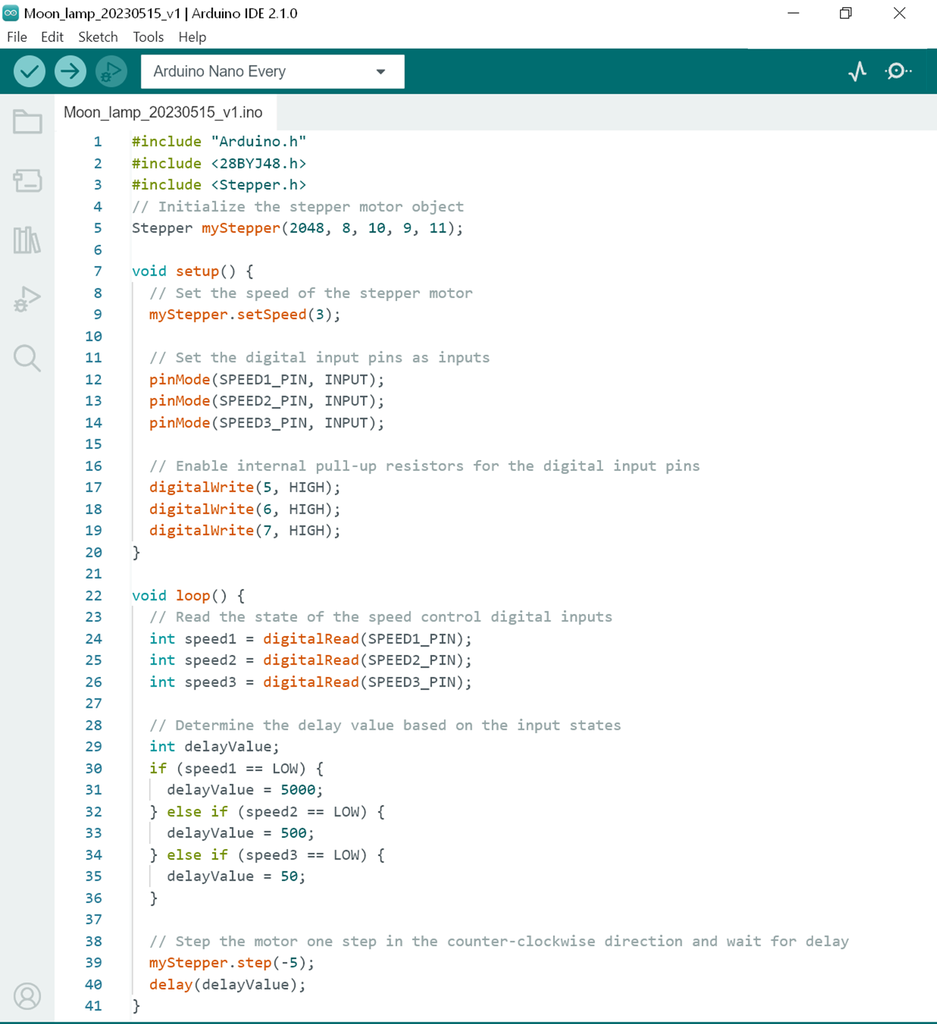
Task: Click 'digitalWrite(5, HIGH);' line
Action: (245, 487)
